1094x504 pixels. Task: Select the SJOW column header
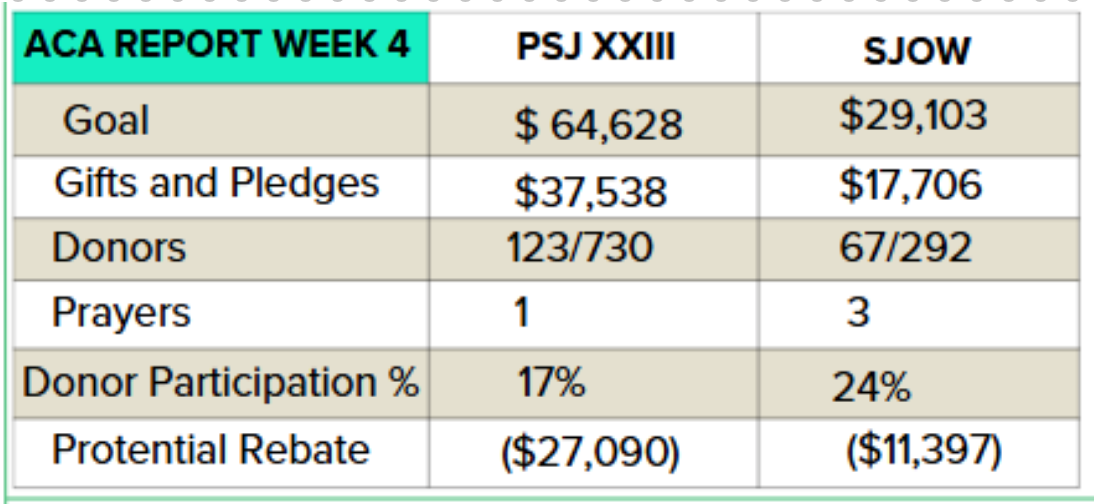(919, 48)
